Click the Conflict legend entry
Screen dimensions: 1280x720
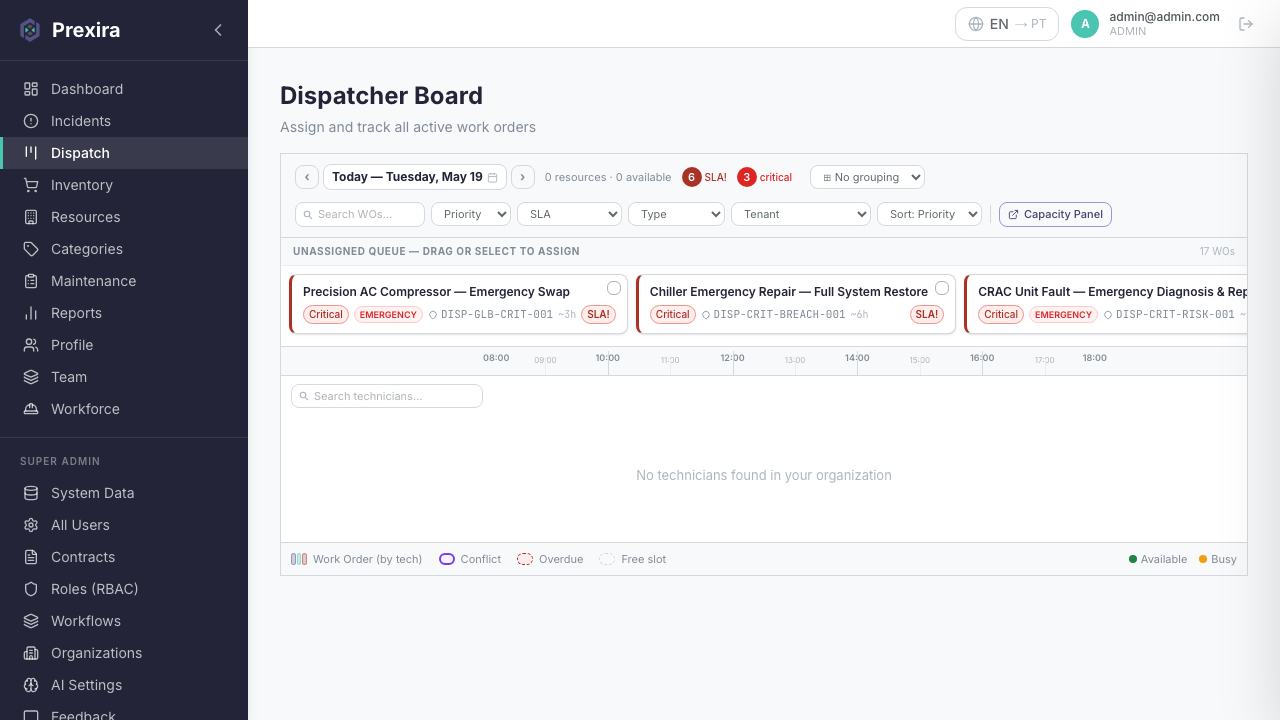[x=470, y=559]
